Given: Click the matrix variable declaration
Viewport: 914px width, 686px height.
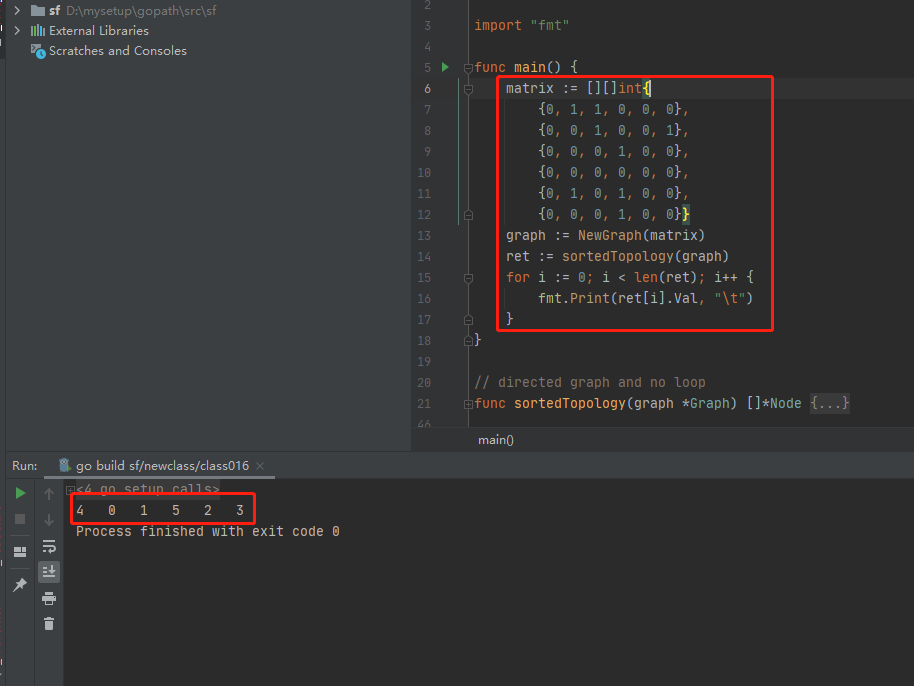Looking at the screenshot, I should coord(530,89).
